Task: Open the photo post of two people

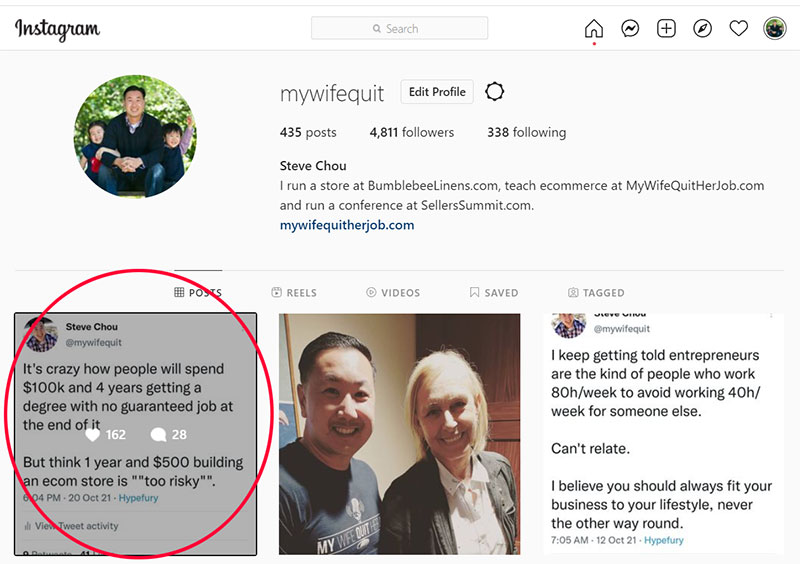Action: pos(399,434)
